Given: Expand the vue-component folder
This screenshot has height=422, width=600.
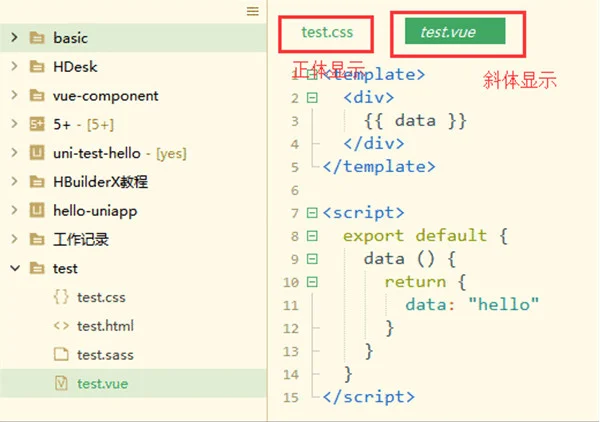Looking at the screenshot, I should [15, 95].
